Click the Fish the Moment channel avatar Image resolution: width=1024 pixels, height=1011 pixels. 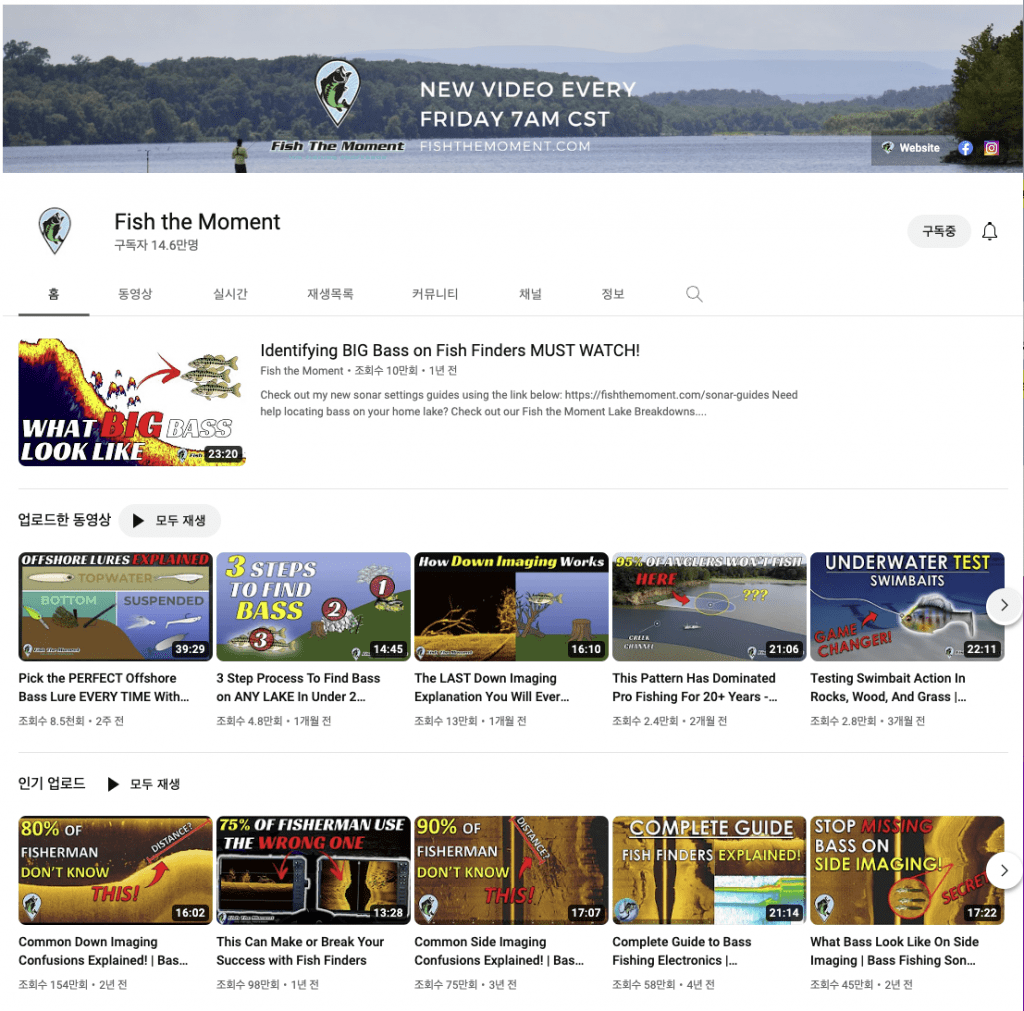[55, 231]
